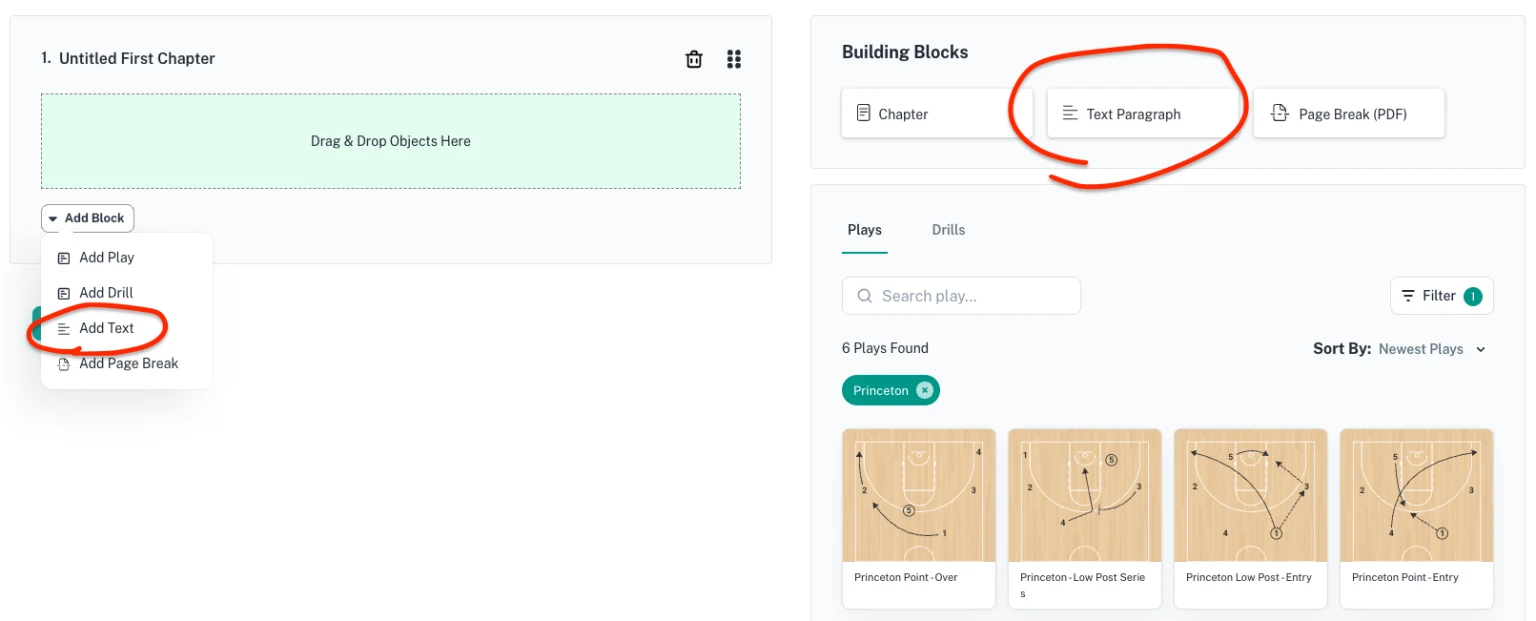The height and width of the screenshot is (621, 1536).
Task: Click the magnifier icon in search box
Action: [x=864, y=296]
